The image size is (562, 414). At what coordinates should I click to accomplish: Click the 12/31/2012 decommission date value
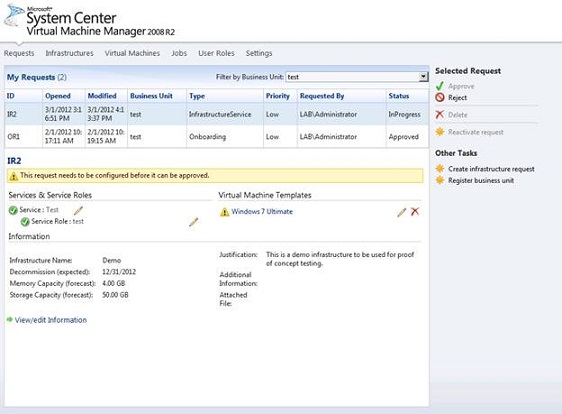click(119, 272)
